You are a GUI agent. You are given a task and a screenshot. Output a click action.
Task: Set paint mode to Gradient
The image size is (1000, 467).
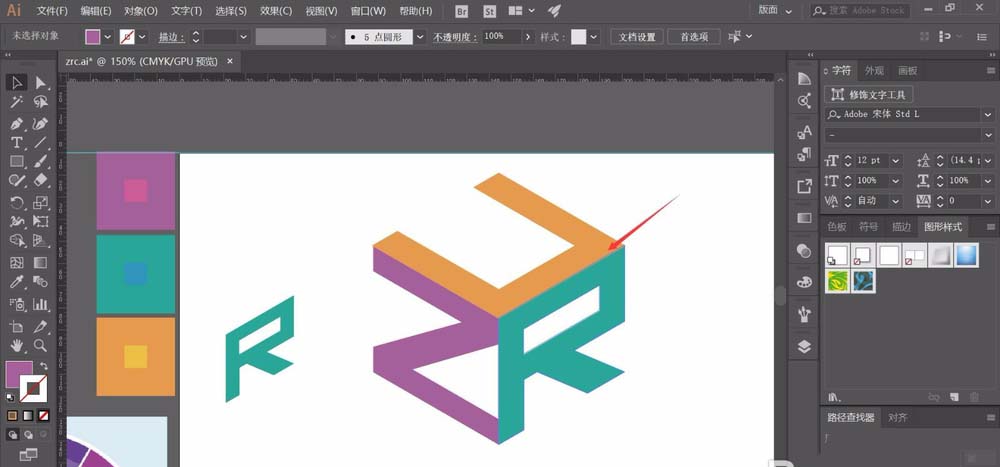pos(27,415)
